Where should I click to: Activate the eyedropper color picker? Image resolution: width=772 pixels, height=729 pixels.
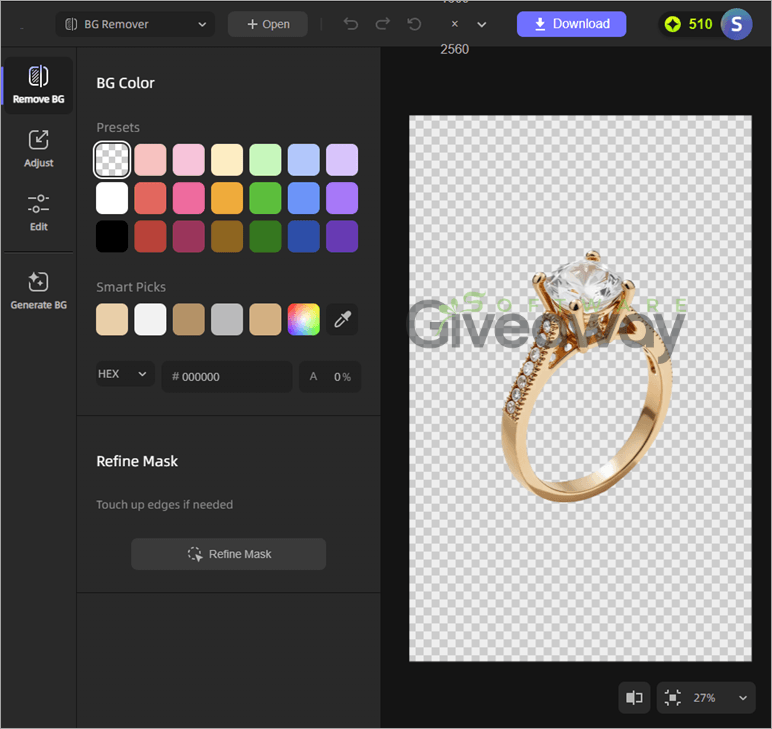click(x=342, y=319)
